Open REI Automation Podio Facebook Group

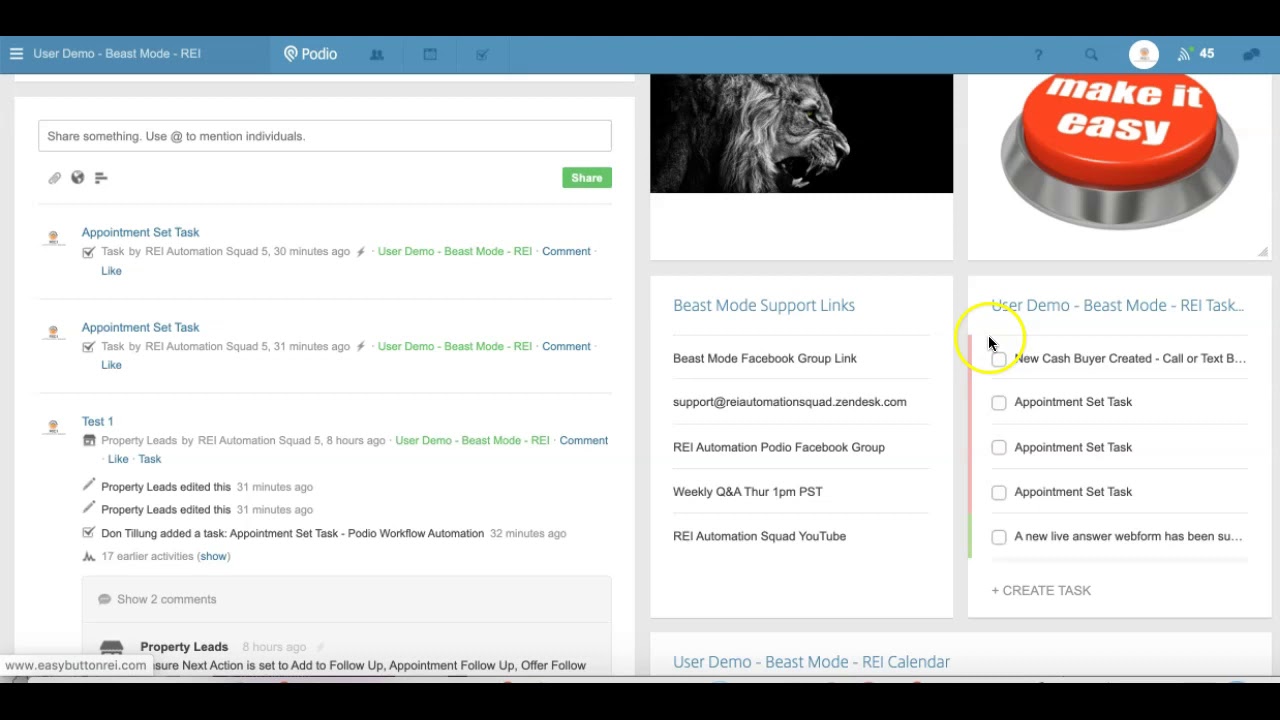coord(779,447)
